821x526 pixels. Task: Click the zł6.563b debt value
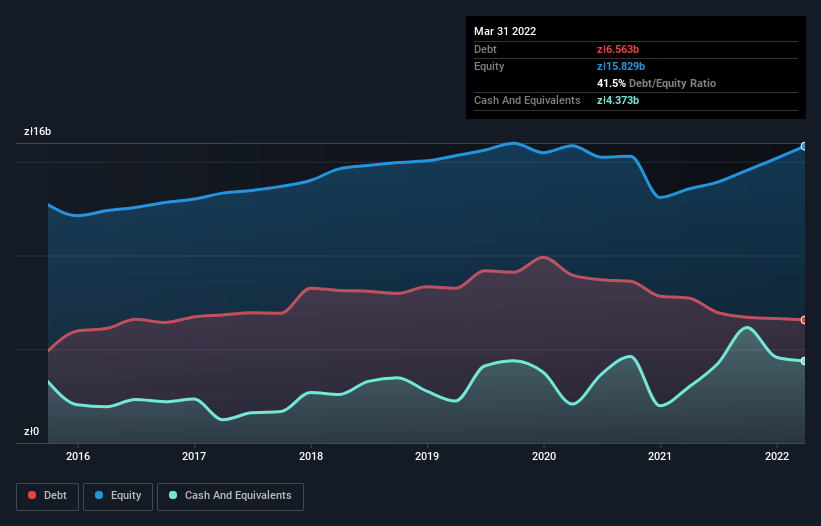pos(618,49)
